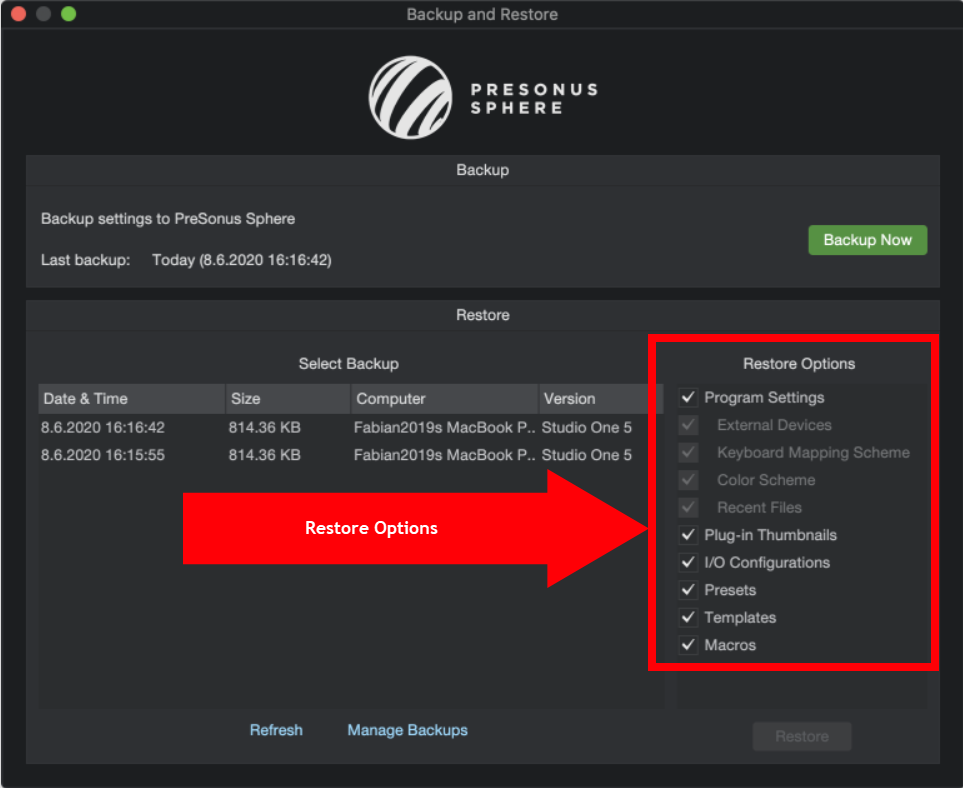
Task: Click Studio One 5 in the 16:16:42 row
Action: coord(587,427)
